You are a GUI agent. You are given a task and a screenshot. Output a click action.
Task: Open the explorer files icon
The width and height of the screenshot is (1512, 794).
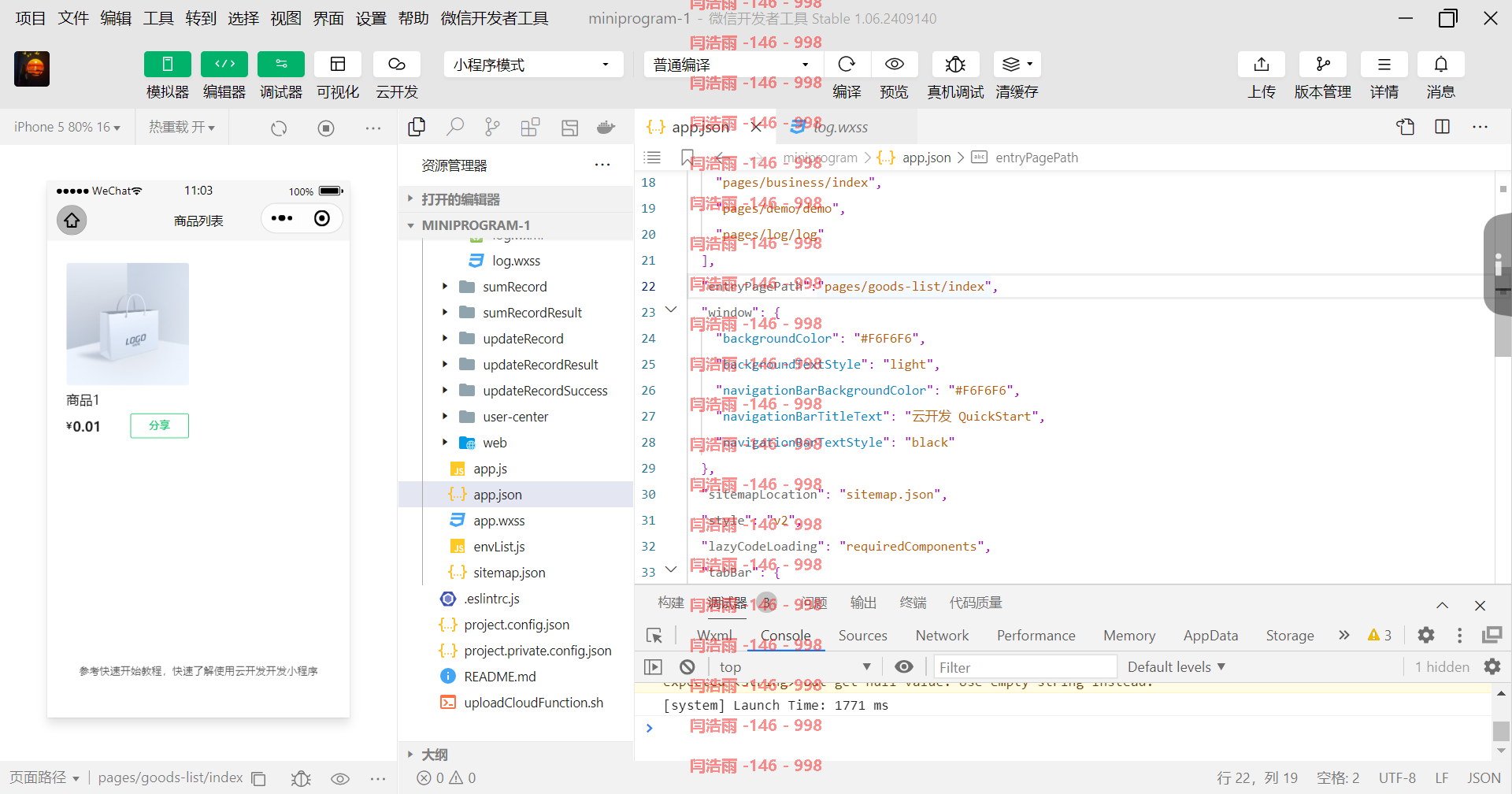coord(417,127)
